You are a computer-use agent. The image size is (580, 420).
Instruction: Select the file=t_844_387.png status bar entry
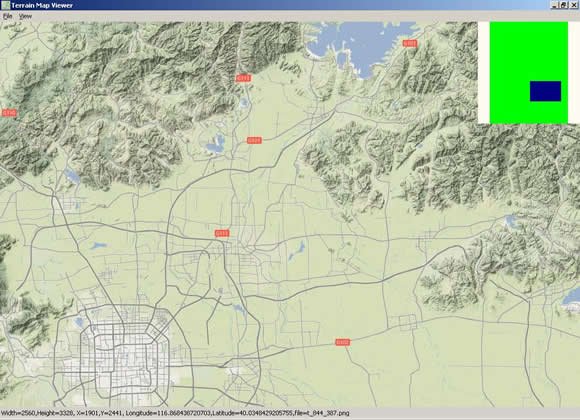click(x=321, y=413)
